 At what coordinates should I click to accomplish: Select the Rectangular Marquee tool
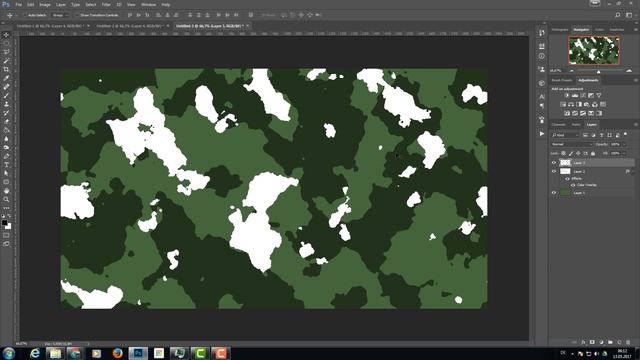(6, 44)
